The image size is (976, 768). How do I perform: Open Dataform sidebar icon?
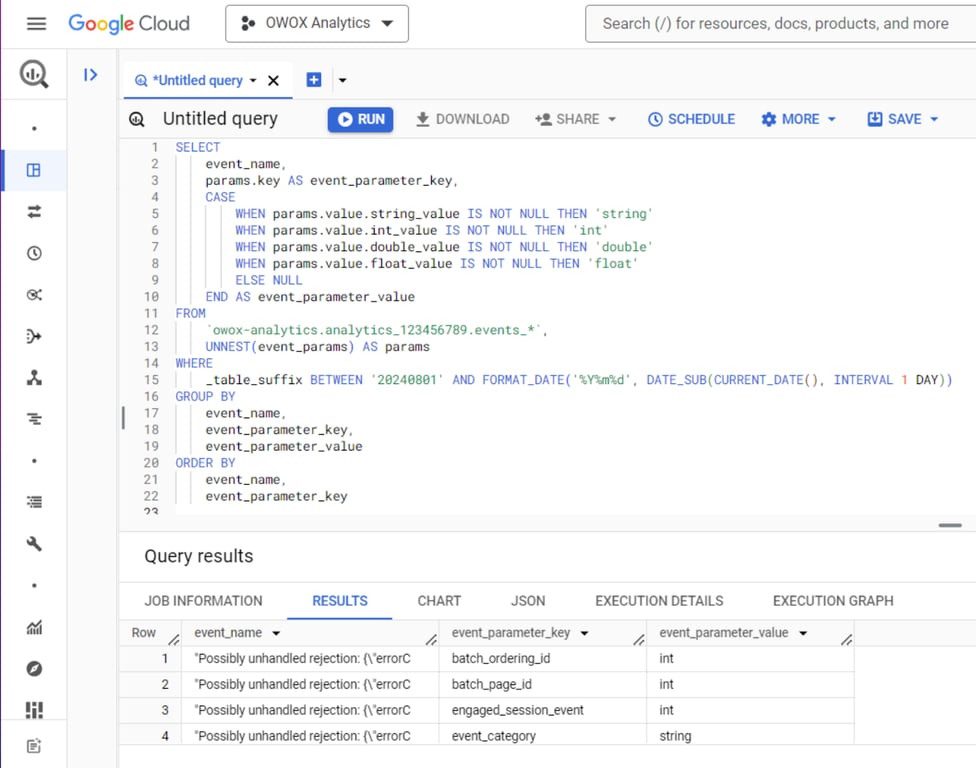click(34, 336)
